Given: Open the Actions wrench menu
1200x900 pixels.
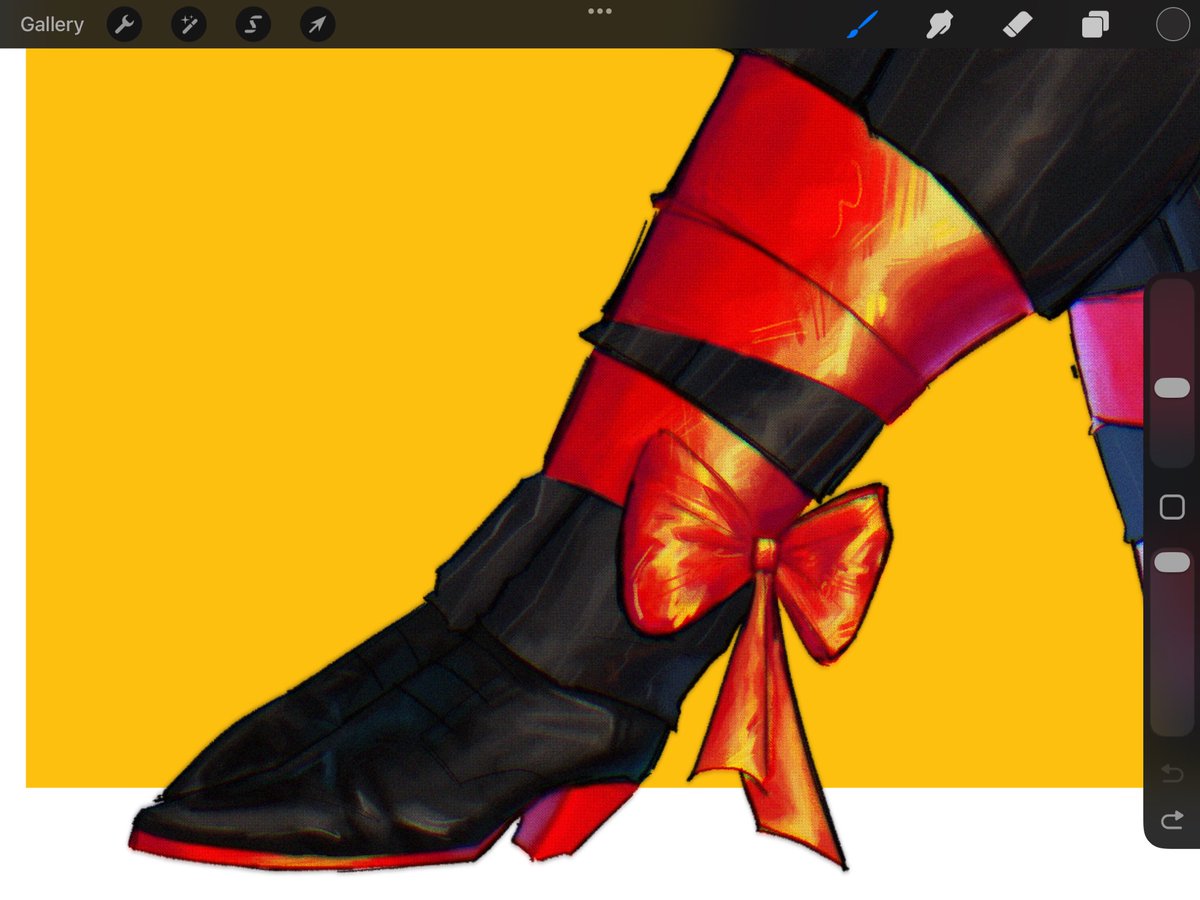Looking at the screenshot, I should point(125,25).
